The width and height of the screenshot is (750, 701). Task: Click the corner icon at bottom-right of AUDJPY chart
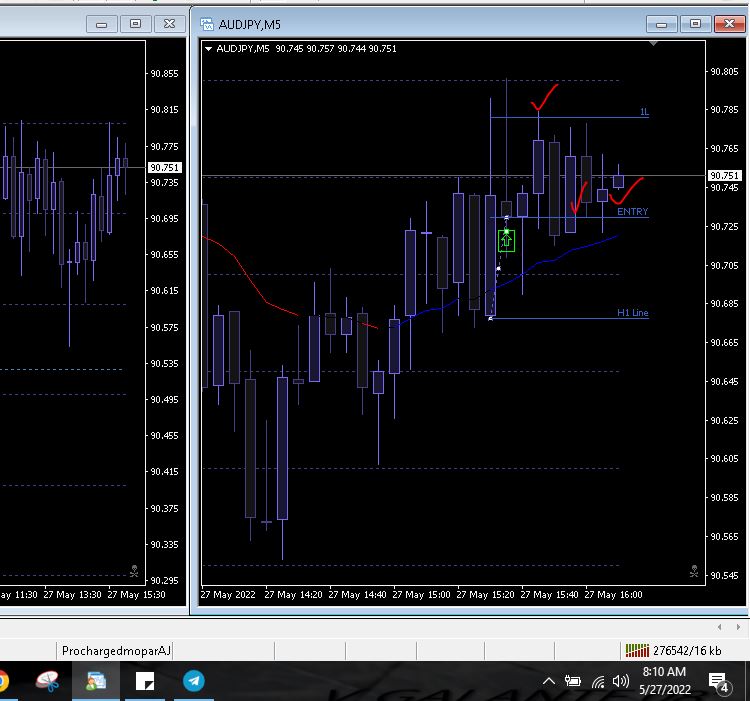694,572
